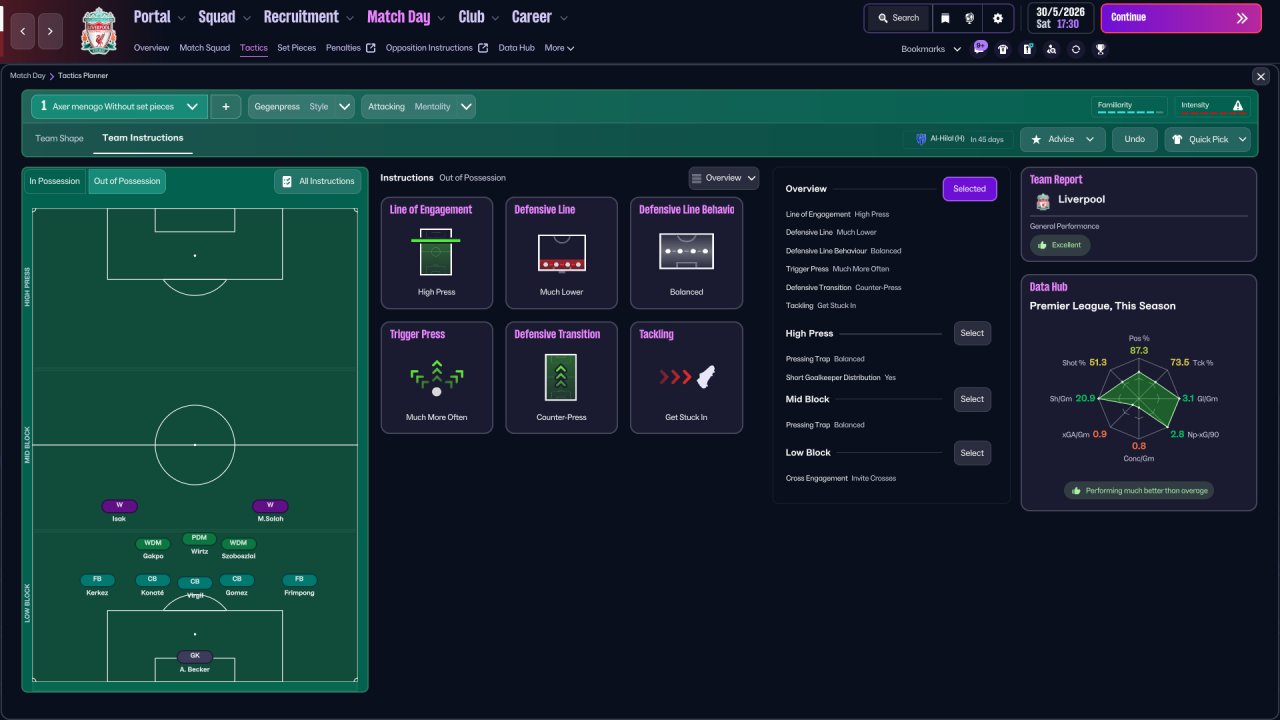Image resolution: width=1280 pixels, height=720 pixels.
Task: Click Select for High Press
Action: tap(972, 333)
